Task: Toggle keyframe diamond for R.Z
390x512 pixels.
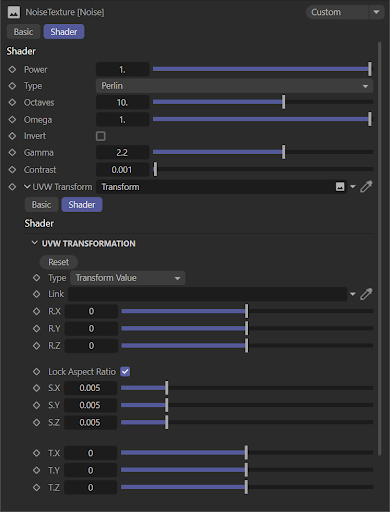Action: tap(37, 346)
